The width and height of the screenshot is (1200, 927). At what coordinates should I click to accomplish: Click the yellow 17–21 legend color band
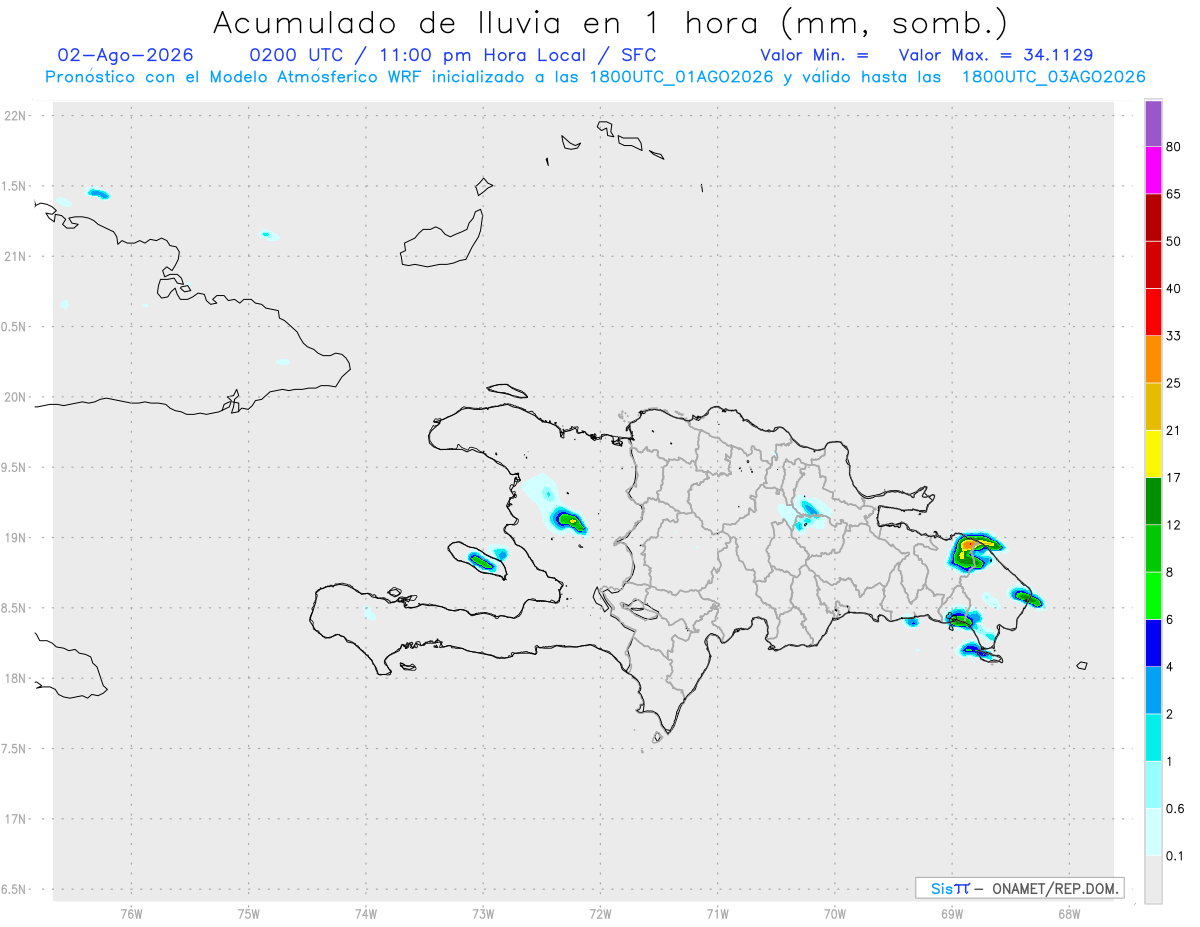[x=1153, y=454]
